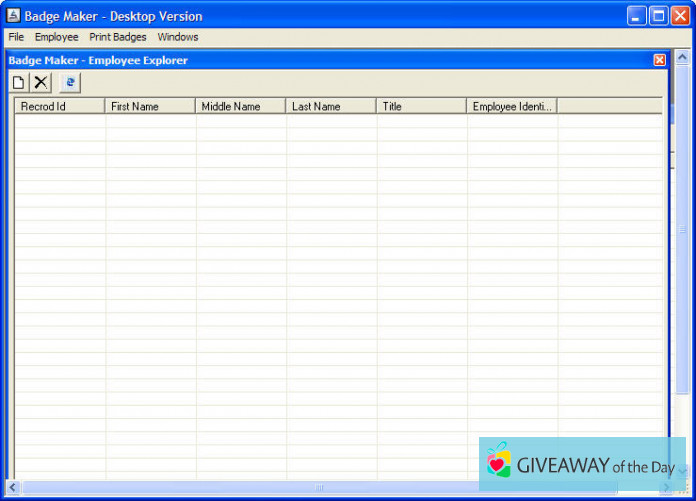Image resolution: width=696 pixels, height=501 pixels.
Task: Click the Middle Name column header
Action: 240,106
